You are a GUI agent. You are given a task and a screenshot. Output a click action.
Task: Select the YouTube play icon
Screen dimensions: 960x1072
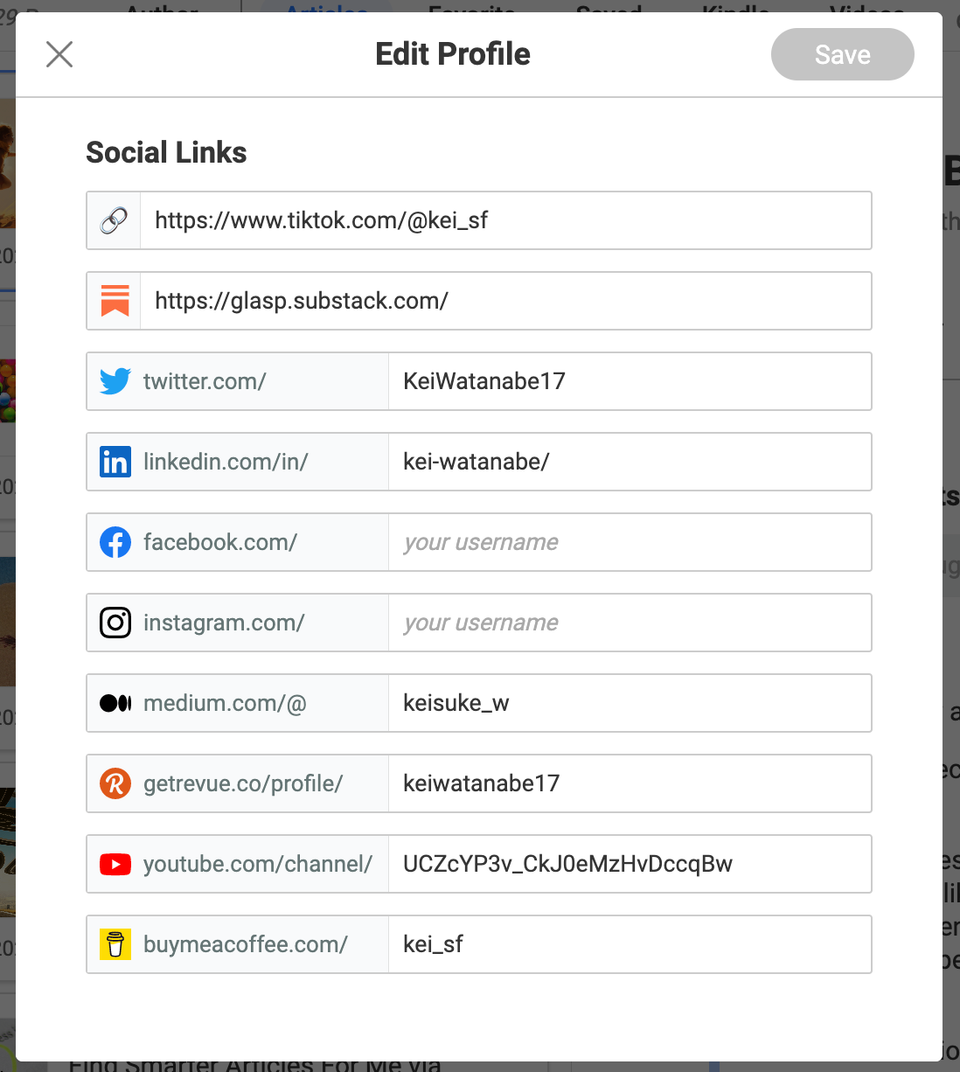115,864
